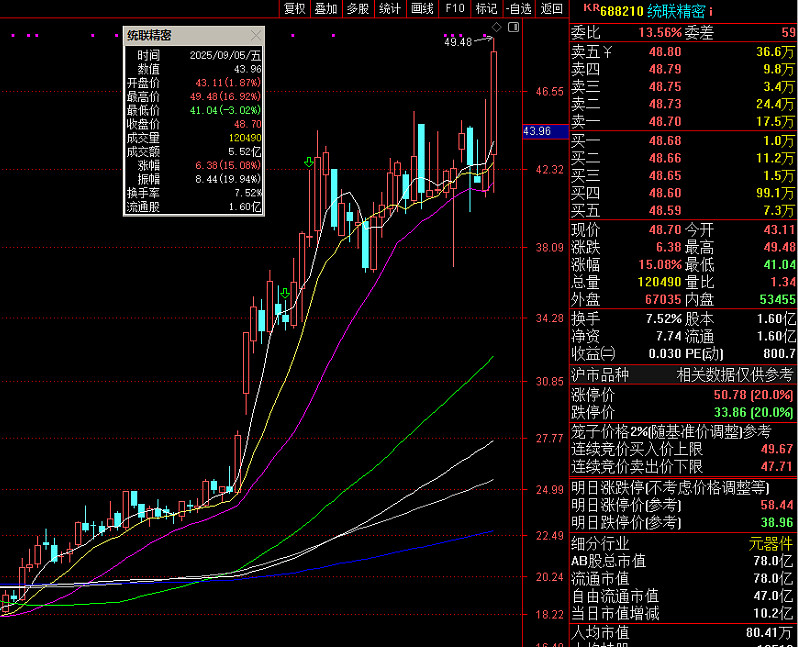
Task: Open the 标记 marker dropdown
Action: click(486, 9)
